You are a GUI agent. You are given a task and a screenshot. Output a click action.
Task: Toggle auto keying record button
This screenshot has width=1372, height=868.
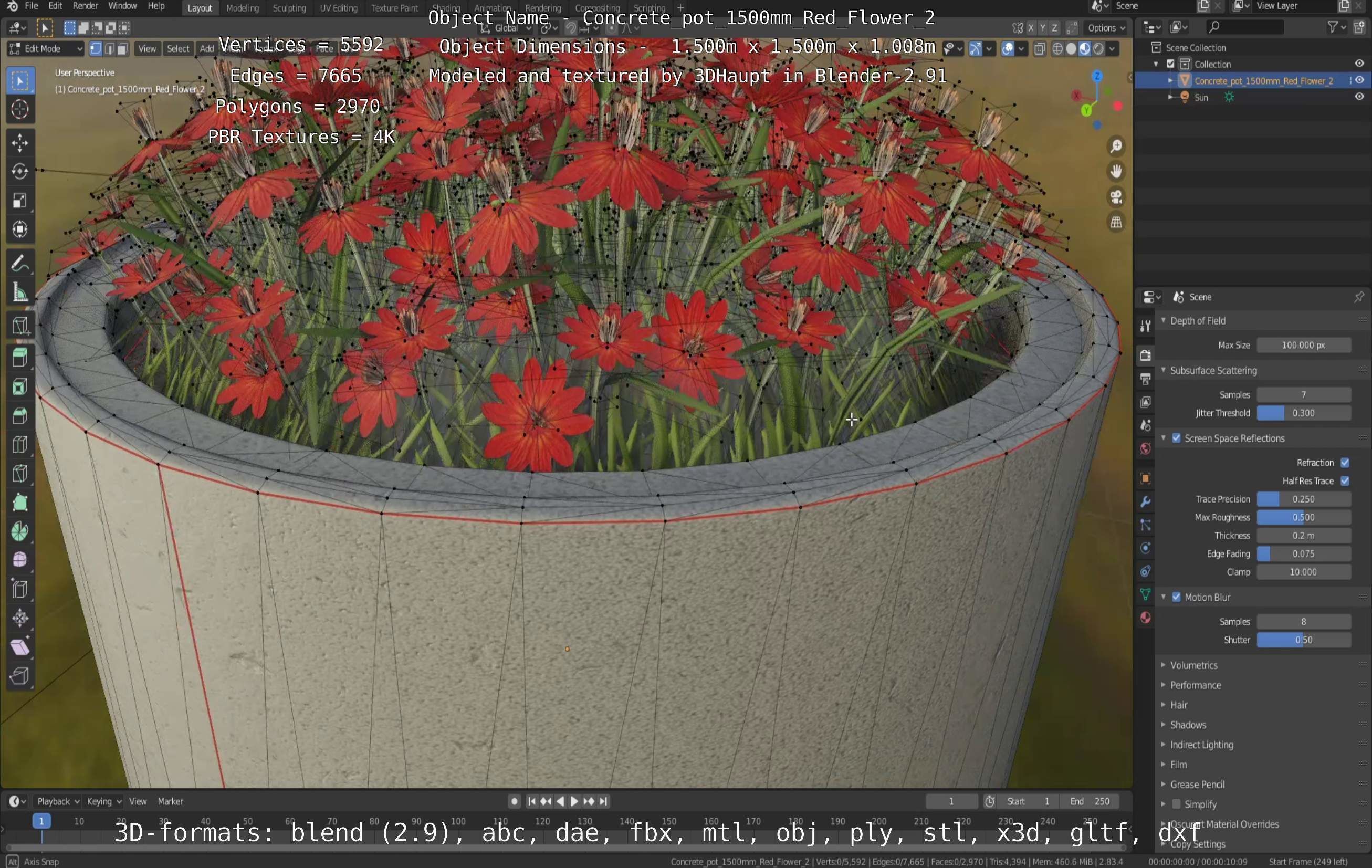514,802
